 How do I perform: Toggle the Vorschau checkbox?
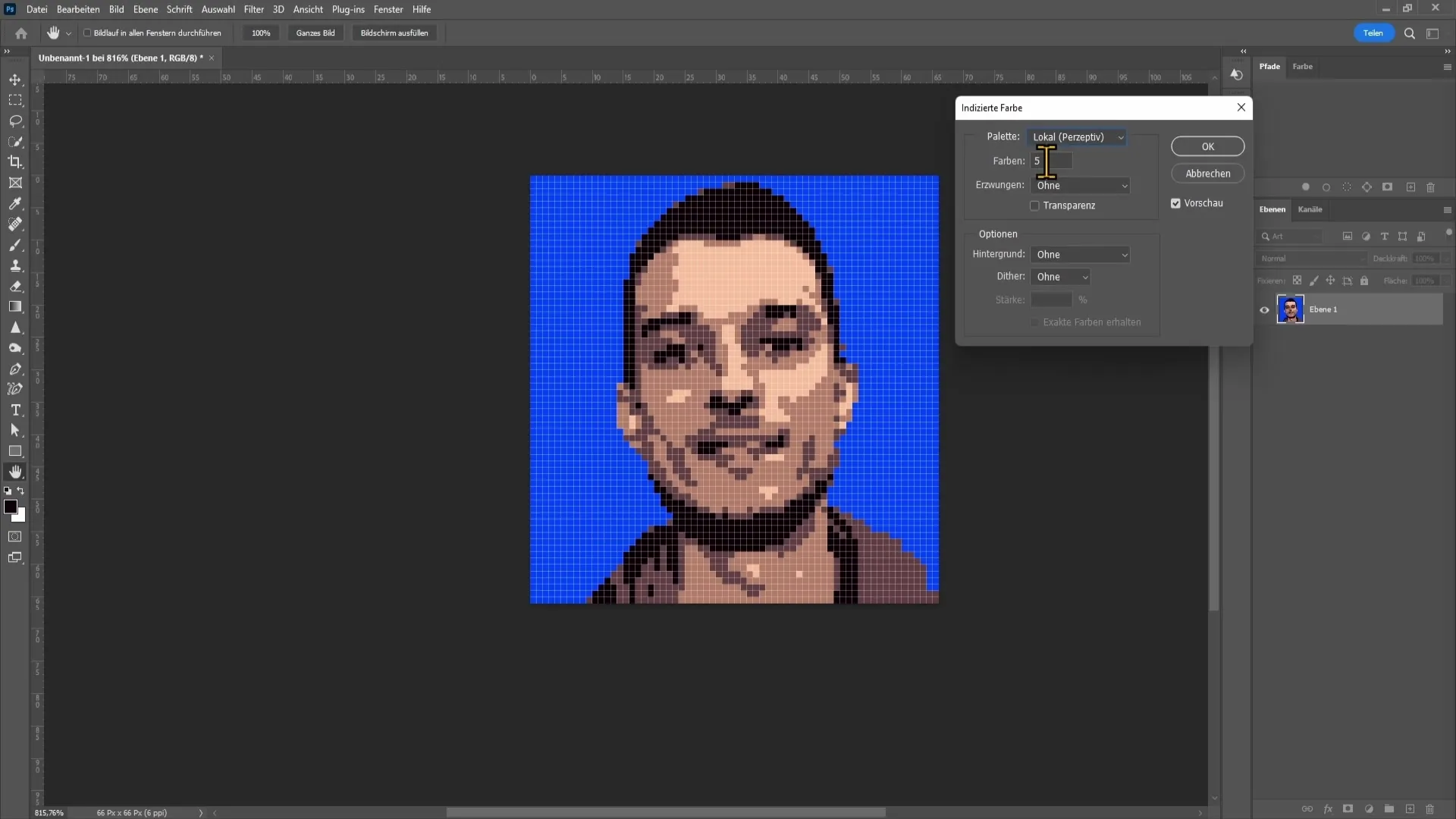point(1175,203)
